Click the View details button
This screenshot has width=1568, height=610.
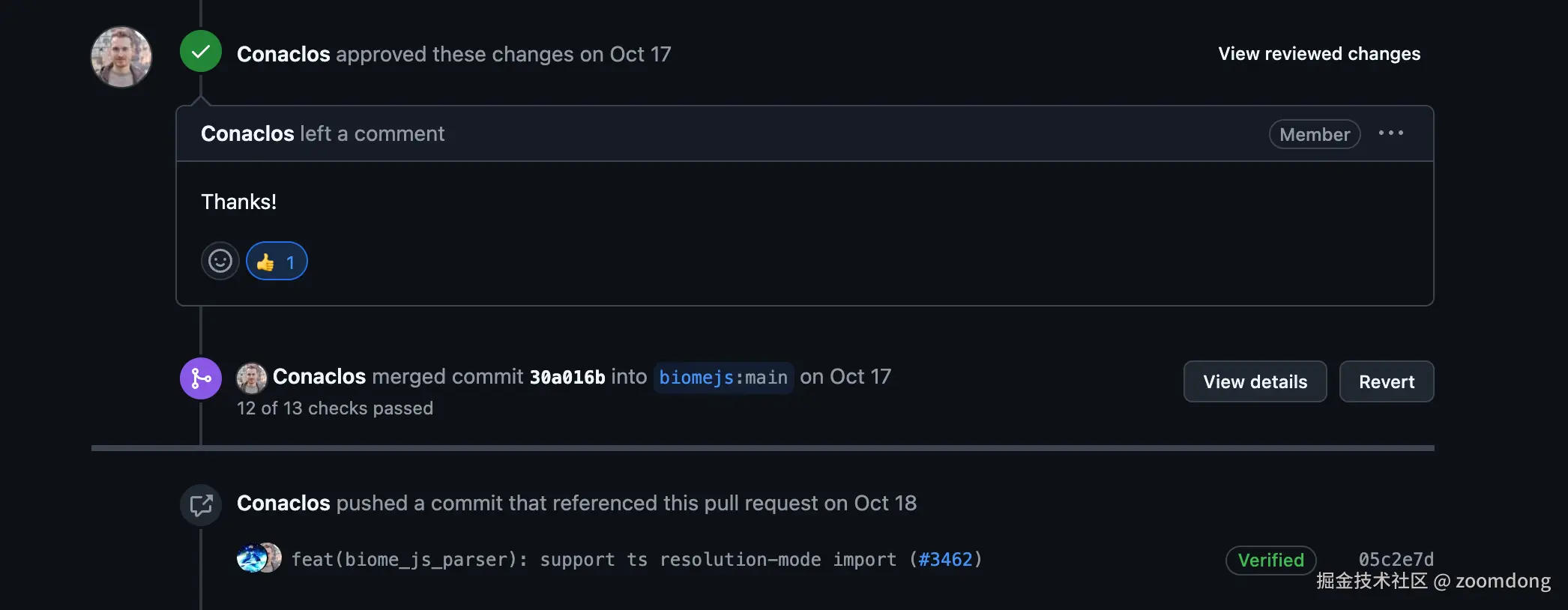coord(1255,381)
